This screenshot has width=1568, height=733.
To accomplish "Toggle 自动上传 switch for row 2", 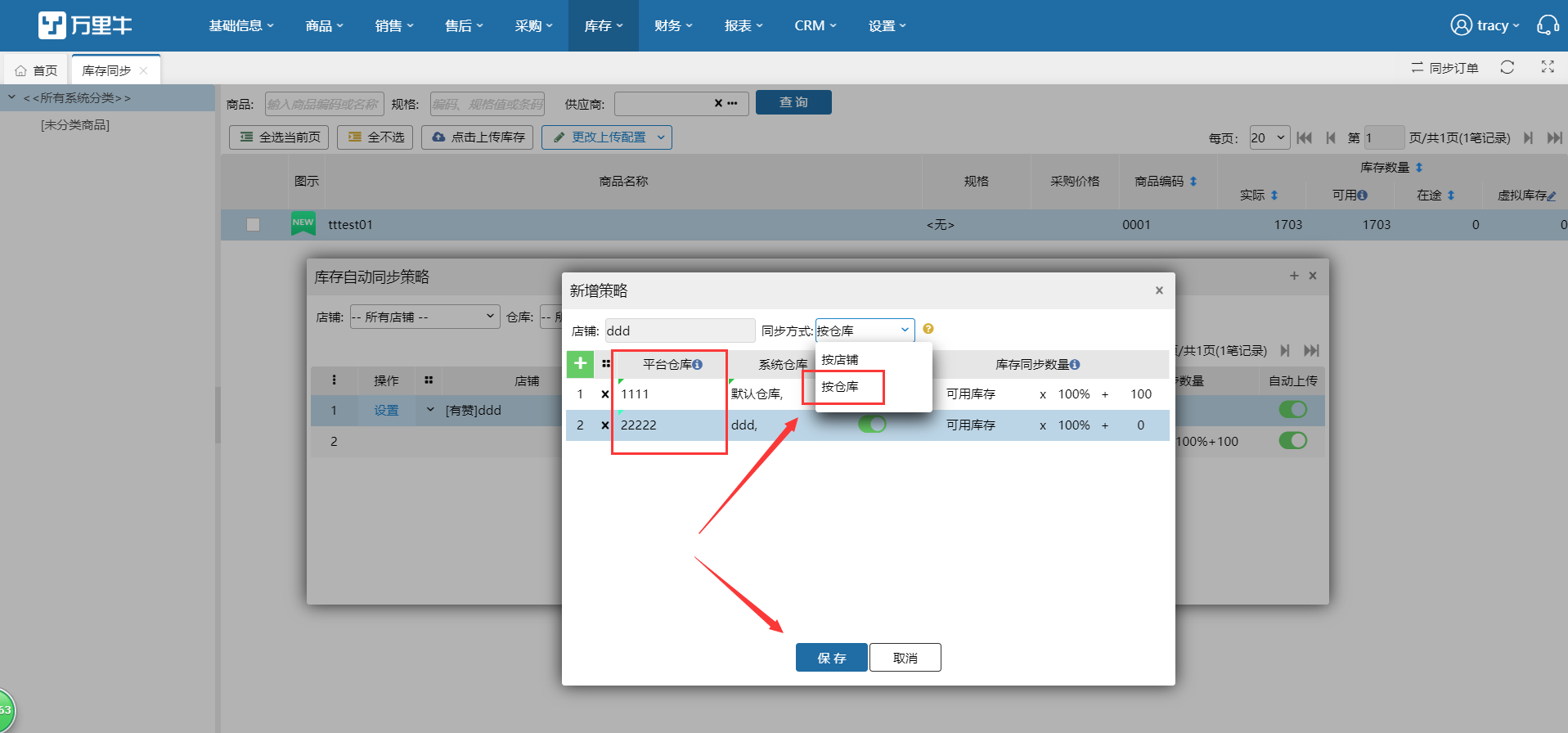I will [x=1293, y=440].
